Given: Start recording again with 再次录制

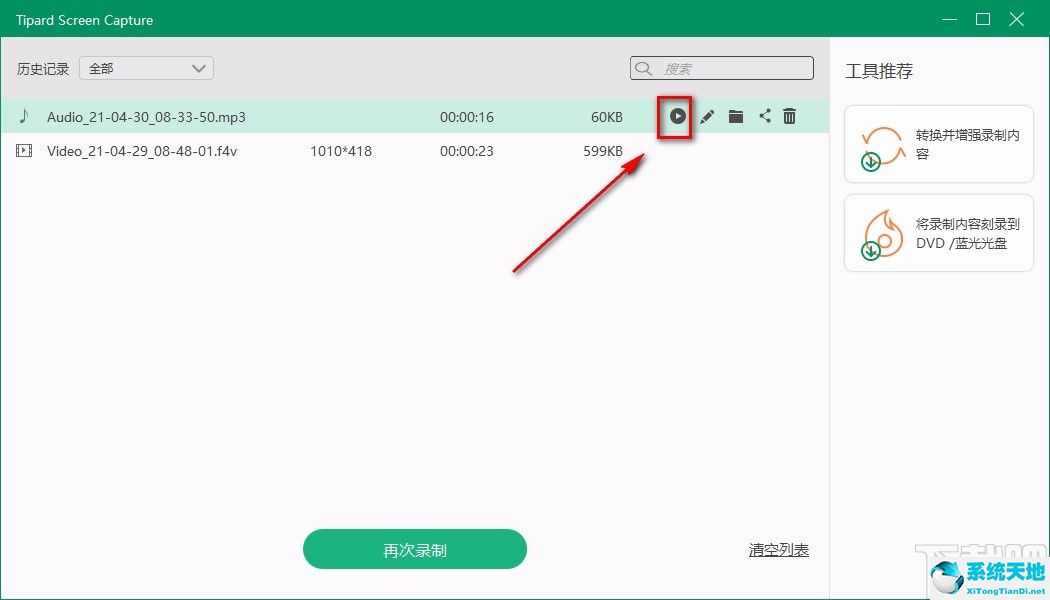Looking at the screenshot, I should (x=415, y=549).
